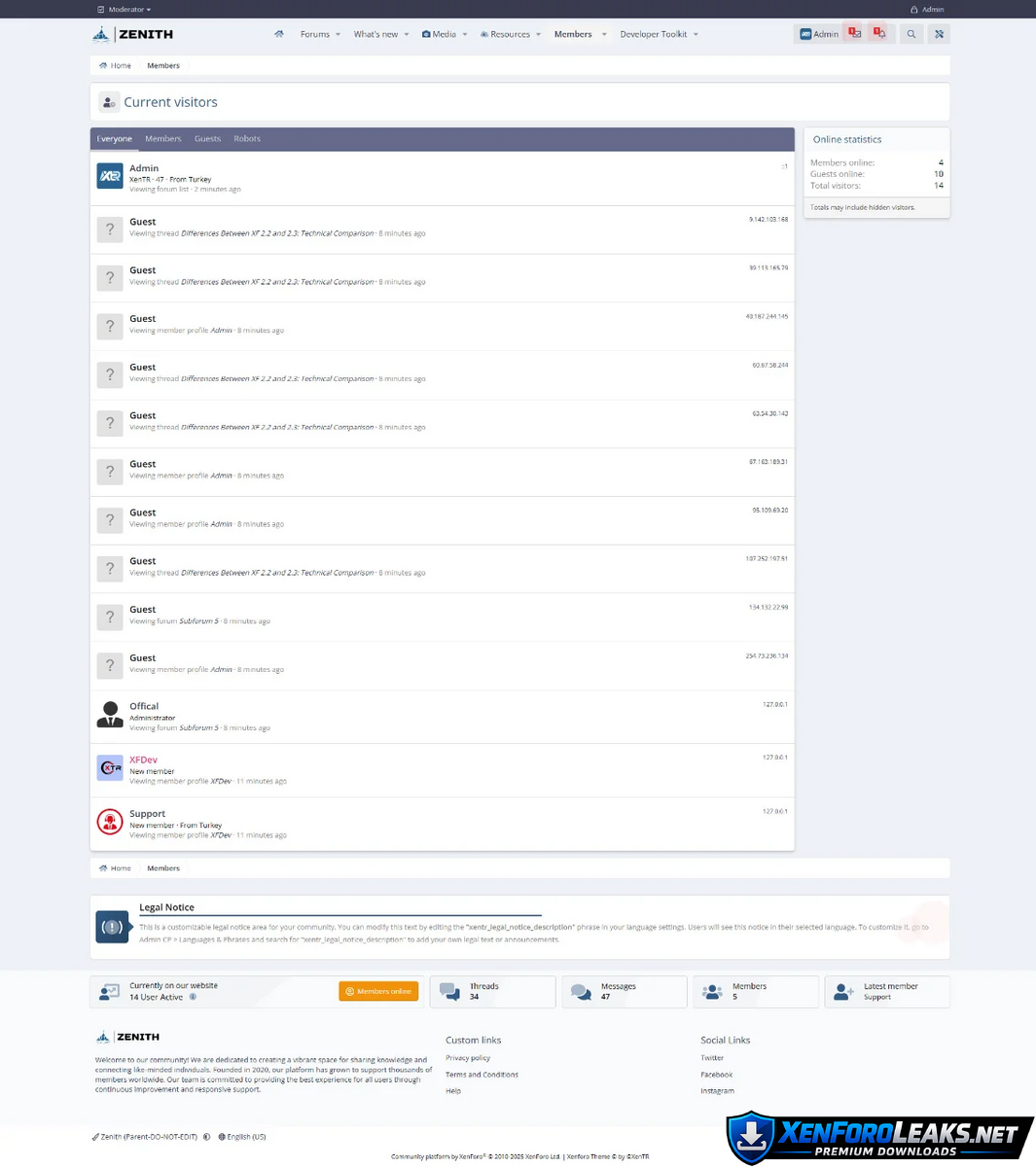1036x1167 pixels.
Task: Switch to the Guests tab
Action: (x=207, y=139)
